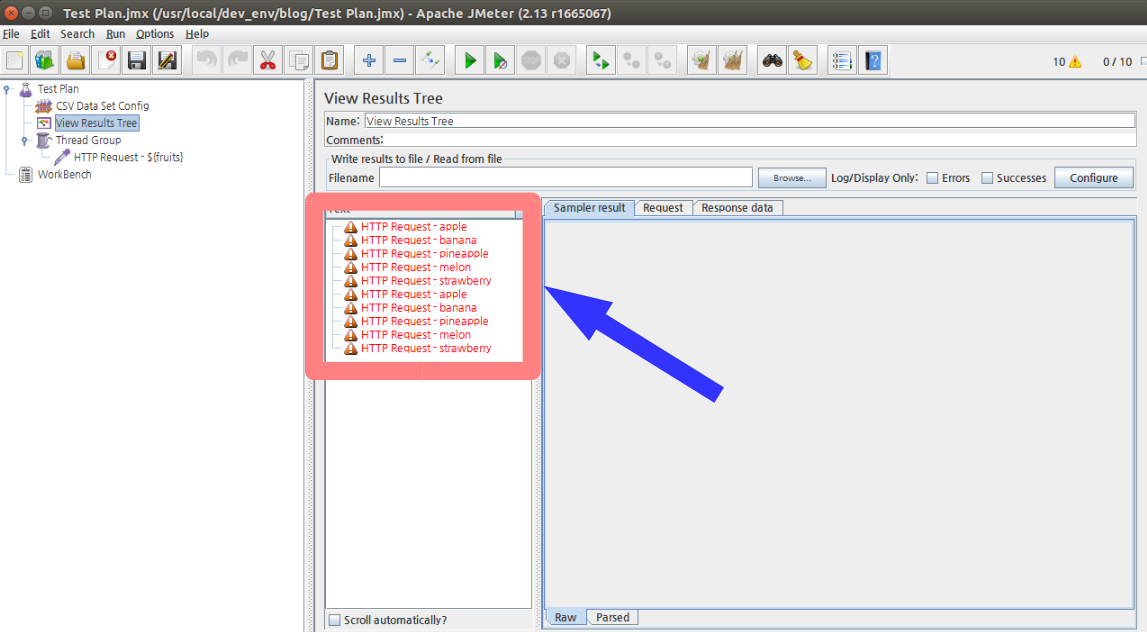Collapse all nodes with the minus icon
Image resolution: width=1147 pixels, height=632 pixels.
click(x=399, y=60)
